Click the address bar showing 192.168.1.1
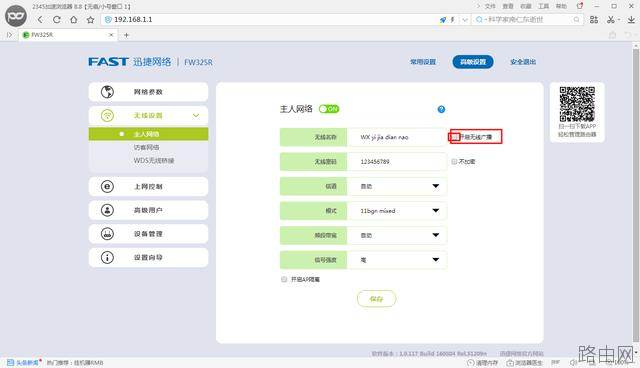This screenshot has height=368, width=640. (269, 20)
